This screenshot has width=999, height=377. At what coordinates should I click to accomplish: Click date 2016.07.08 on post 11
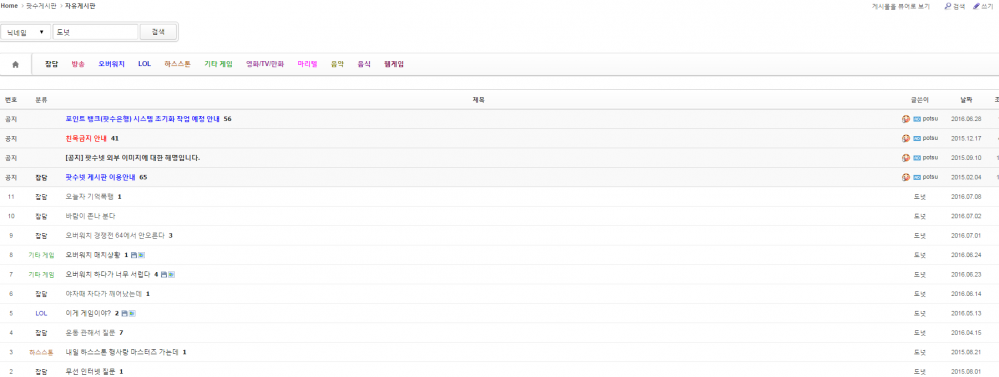point(966,197)
